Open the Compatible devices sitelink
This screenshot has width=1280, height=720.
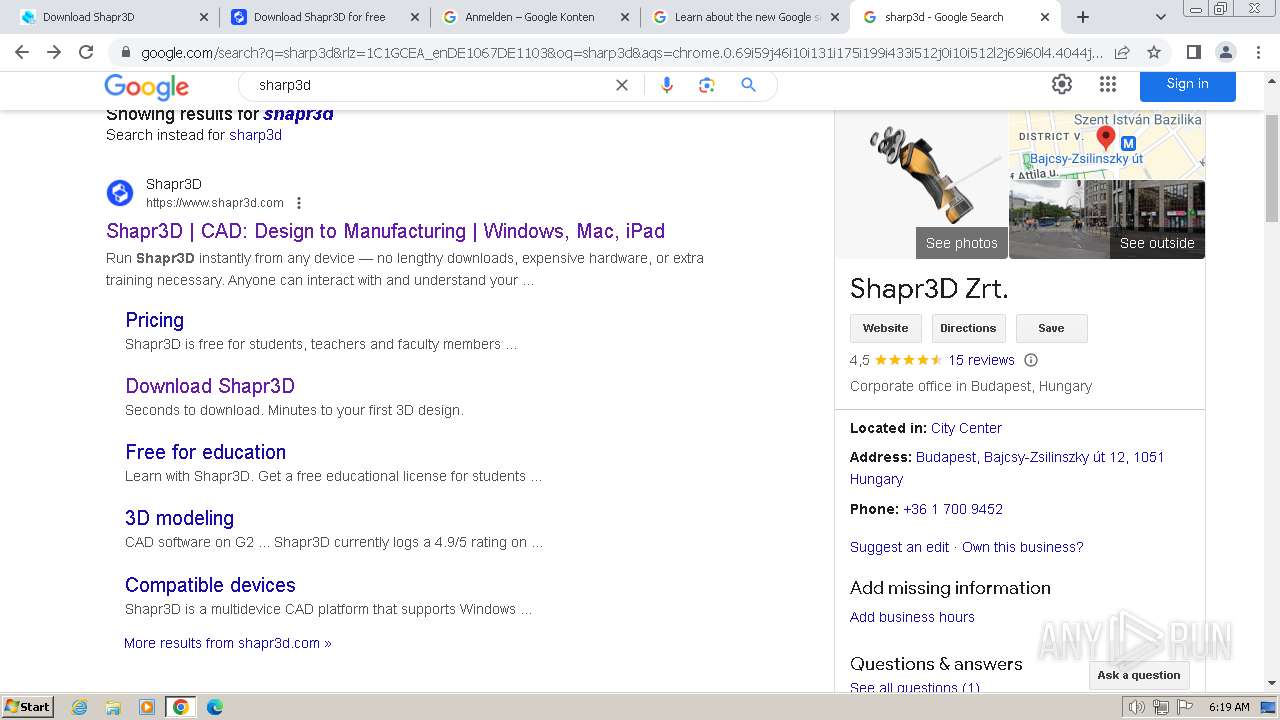click(x=210, y=585)
